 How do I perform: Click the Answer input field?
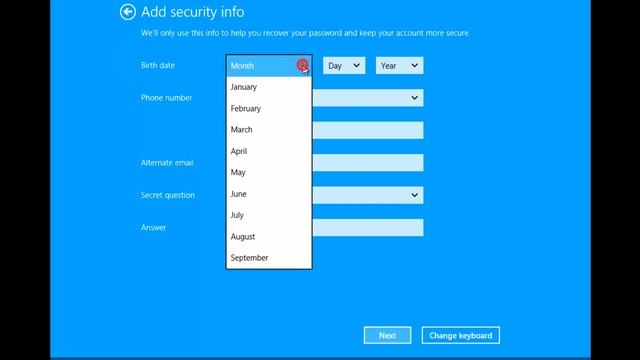[x=368, y=228]
